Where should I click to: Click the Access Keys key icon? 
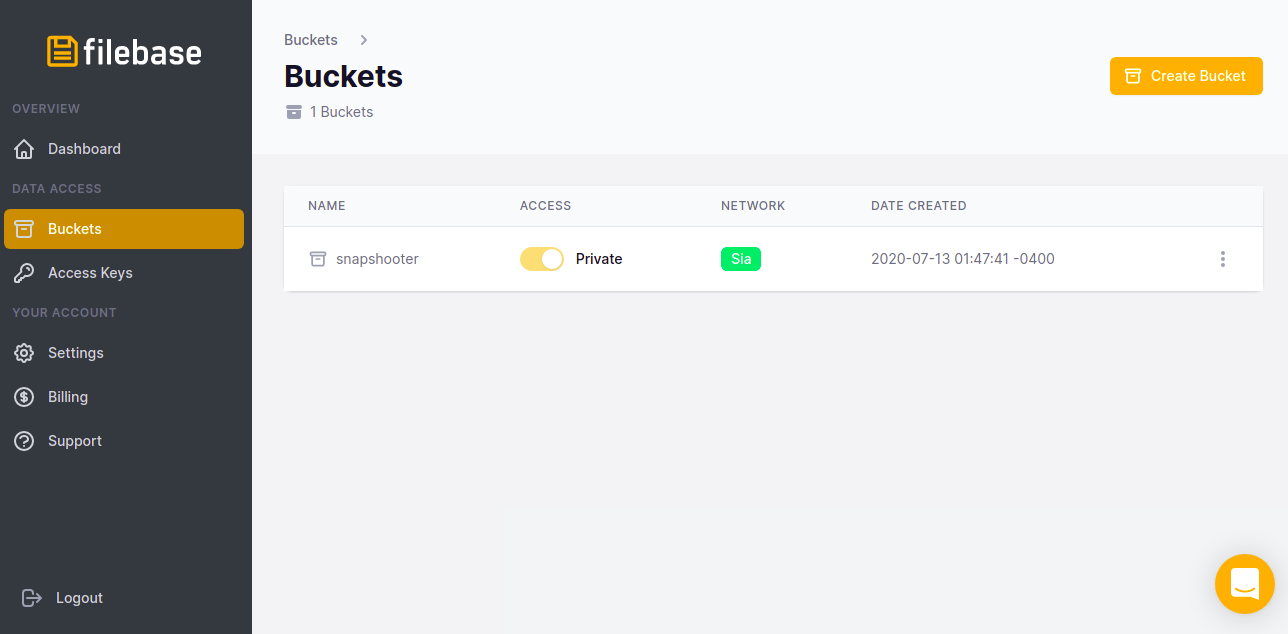(x=24, y=273)
